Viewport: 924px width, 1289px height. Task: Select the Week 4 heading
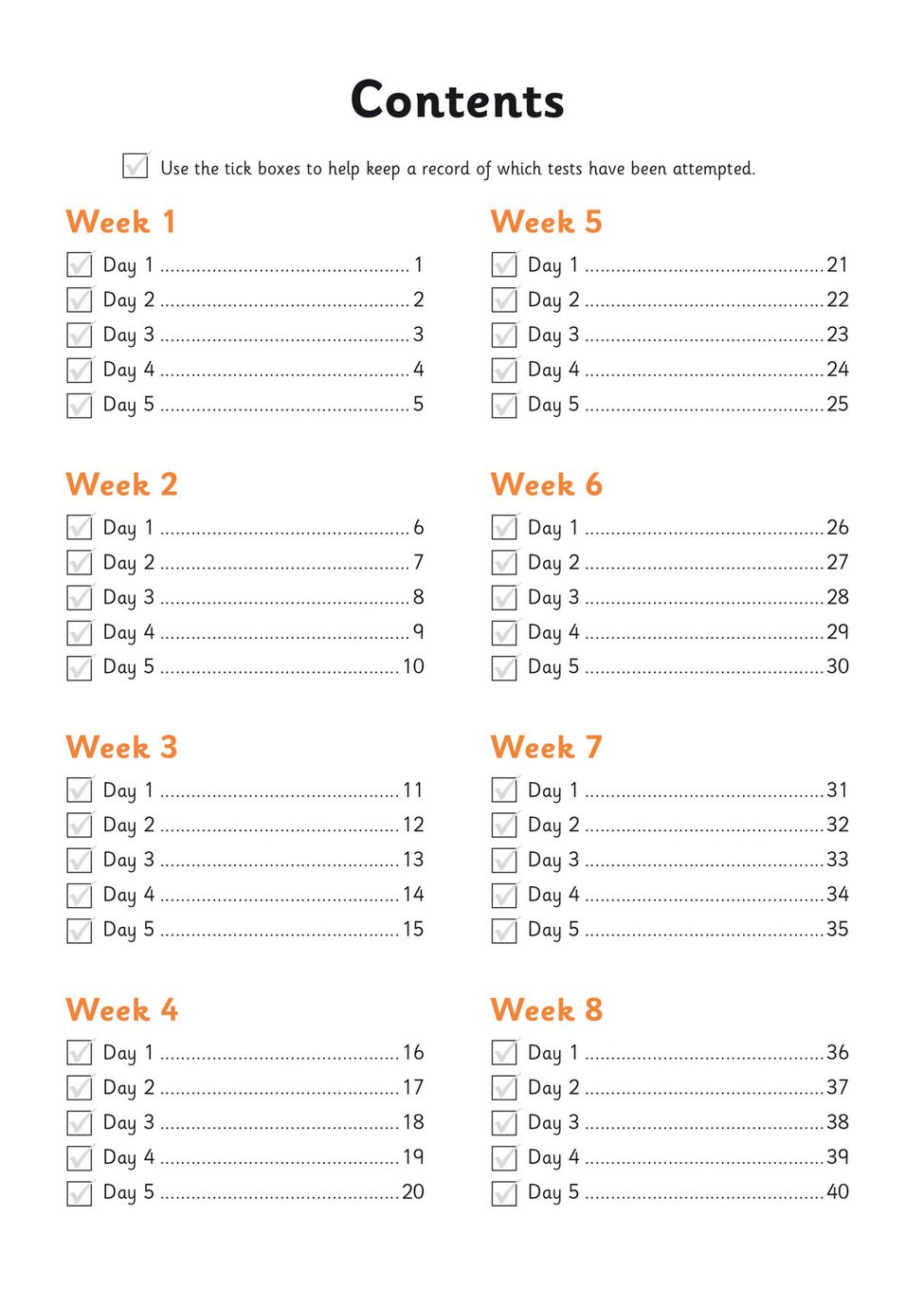click(121, 1010)
